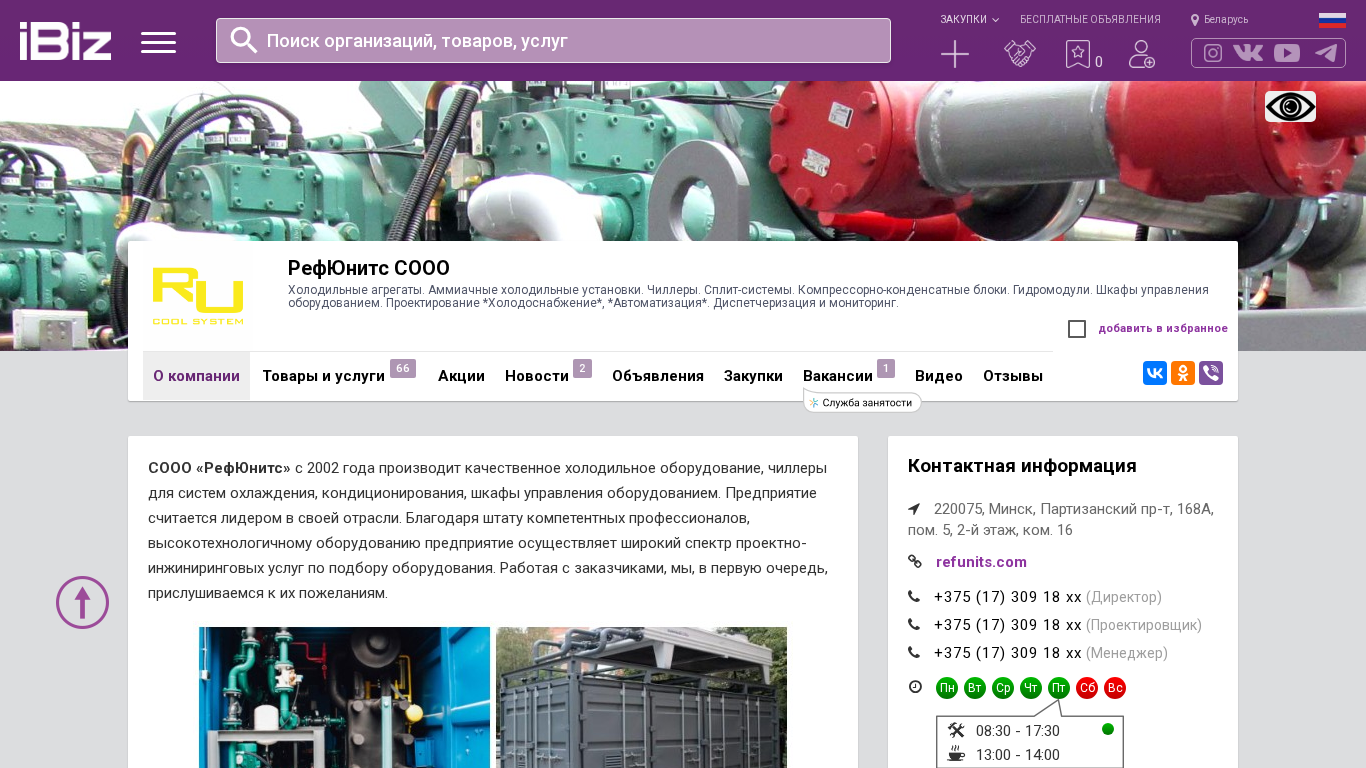Select Sunday 'Вс' schedule day
Screen dimensions: 1366x768
(x=1115, y=688)
